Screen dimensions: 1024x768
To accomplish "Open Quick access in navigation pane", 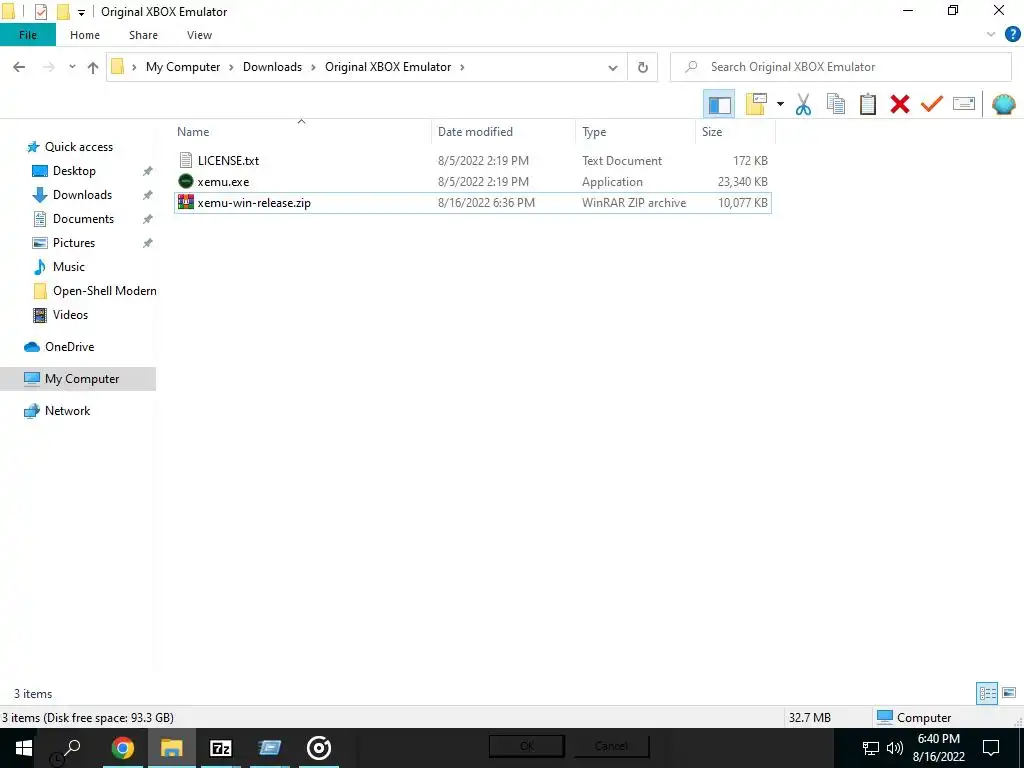I will (78, 147).
